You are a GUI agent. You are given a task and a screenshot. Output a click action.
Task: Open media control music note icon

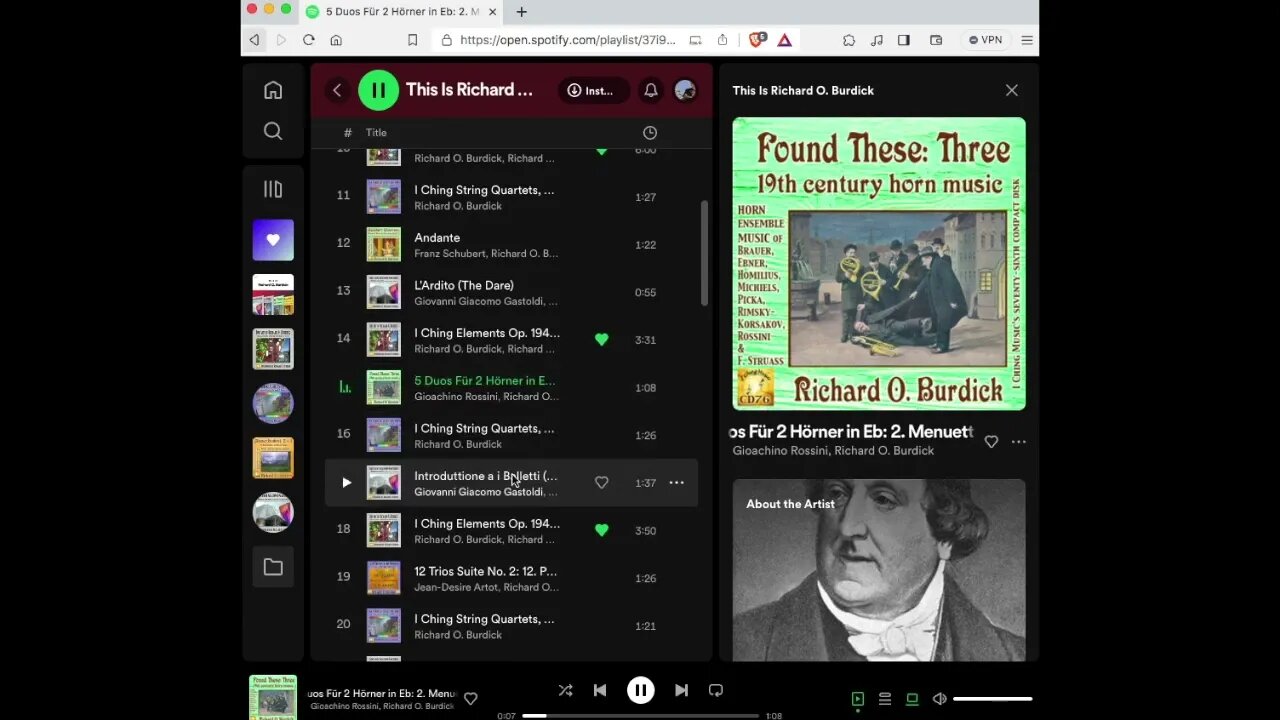(x=877, y=40)
